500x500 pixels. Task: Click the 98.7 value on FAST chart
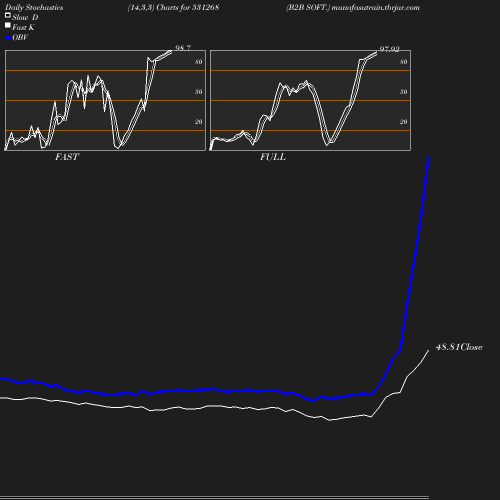[x=183, y=48]
